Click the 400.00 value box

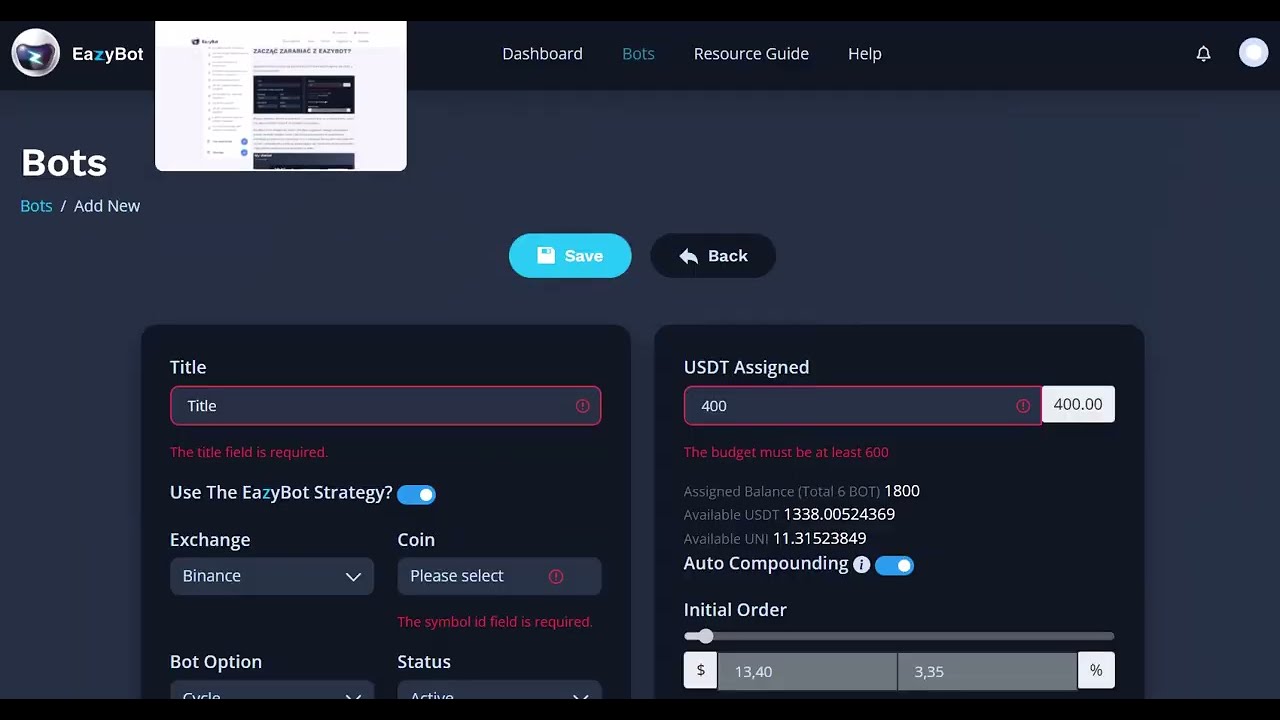click(x=1078, y=405)
